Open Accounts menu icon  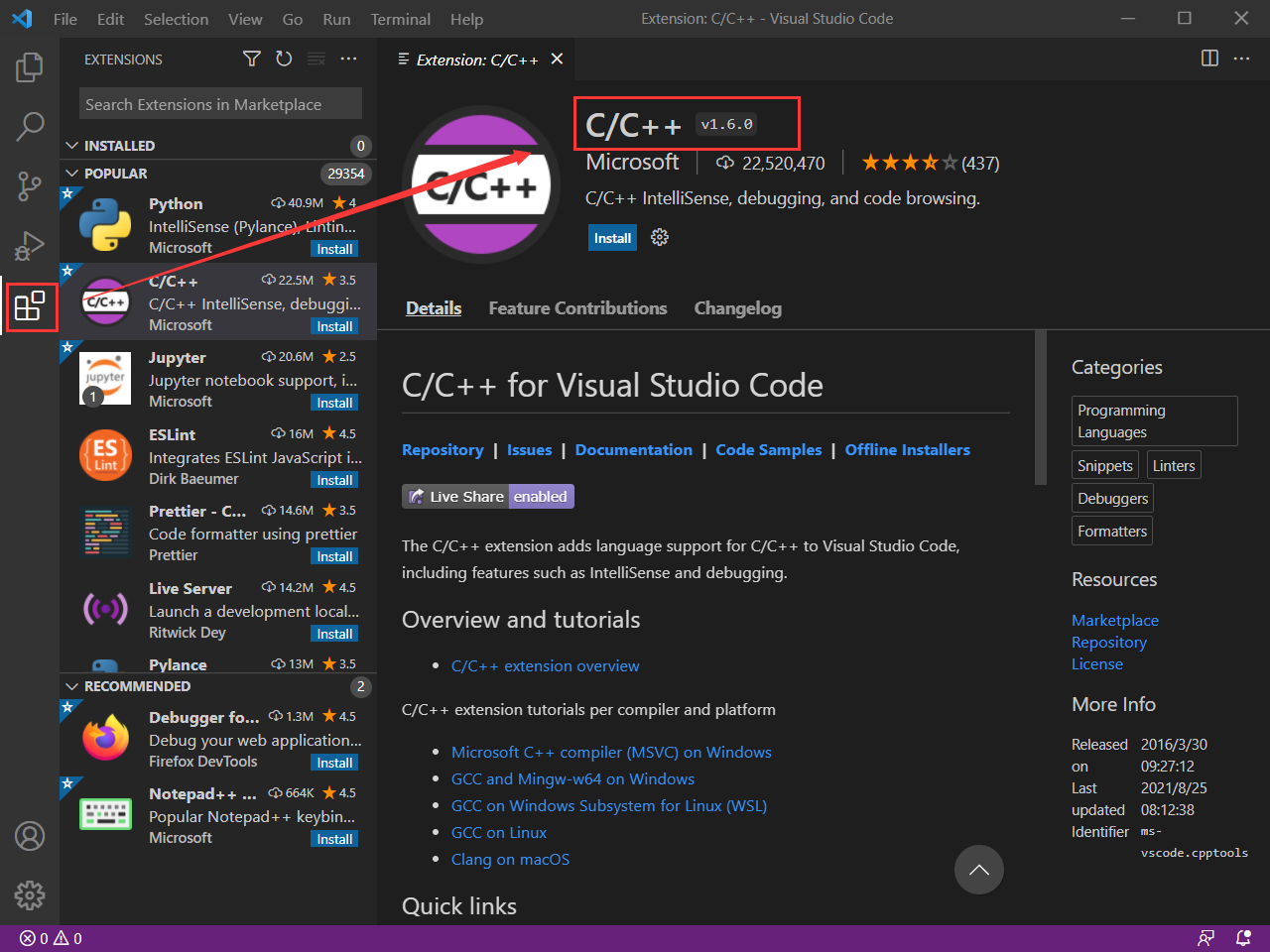(x=30, y=836)
